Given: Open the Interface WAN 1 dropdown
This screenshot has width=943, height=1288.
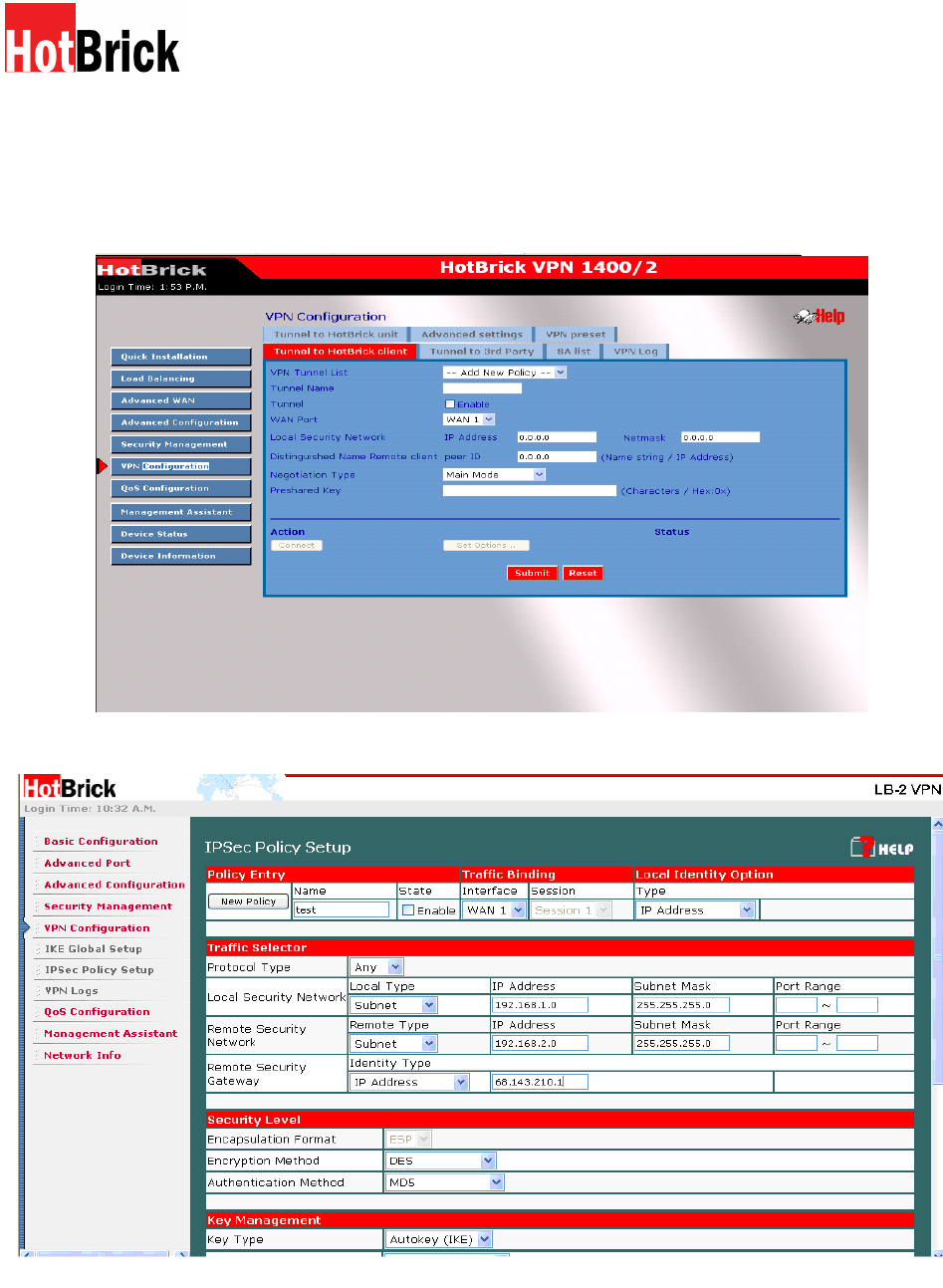Looking at the screenshot, I should pos(495,910).
